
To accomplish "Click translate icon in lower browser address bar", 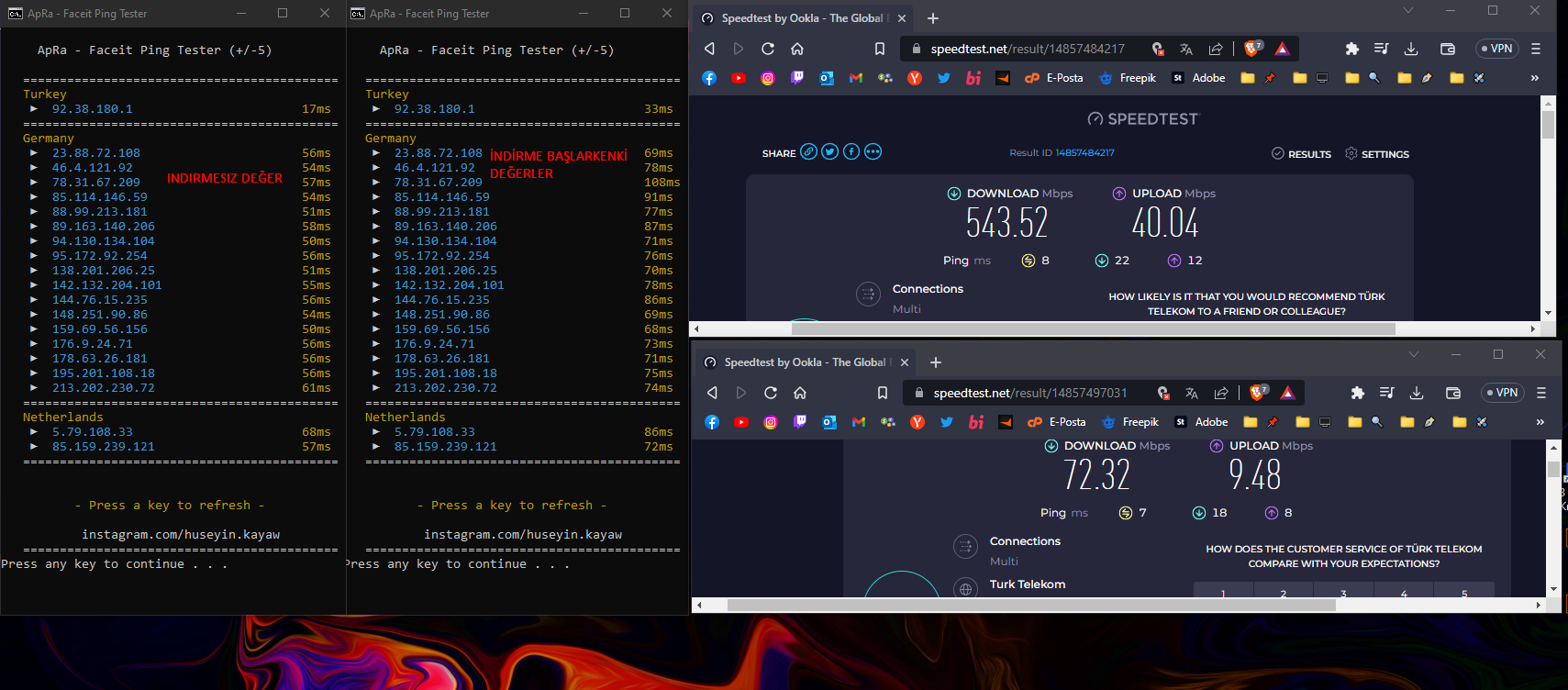I will pyautogui.click(x=1192, y=393).
